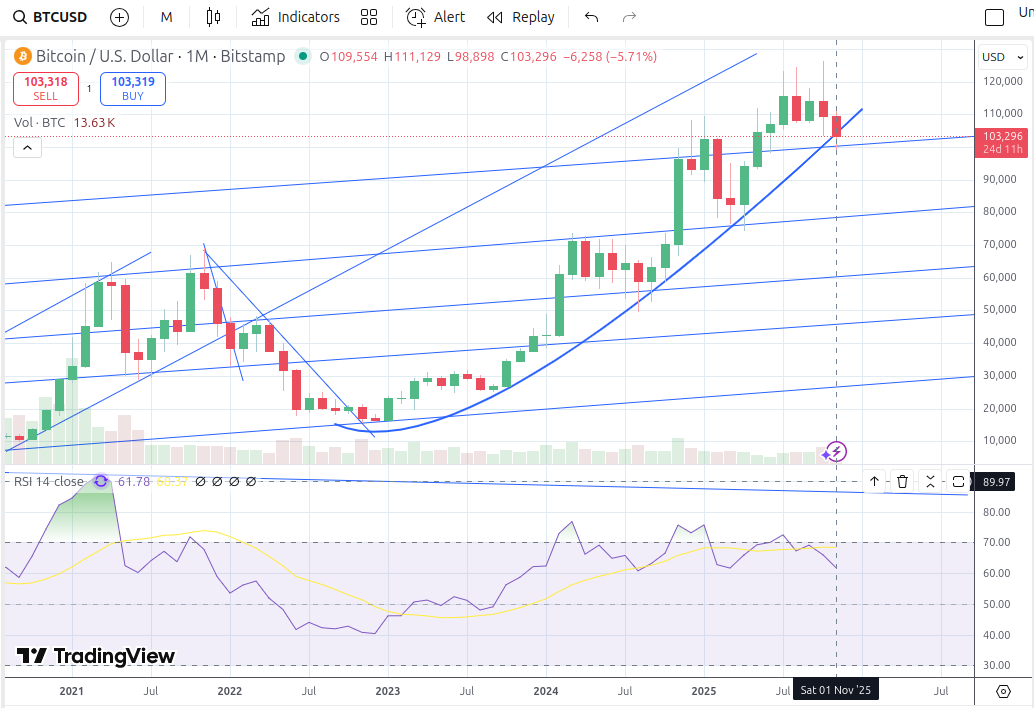Click the 2025 label on time axis
1034x708 pixels.
pyautogui.click(x=704, y=691)
